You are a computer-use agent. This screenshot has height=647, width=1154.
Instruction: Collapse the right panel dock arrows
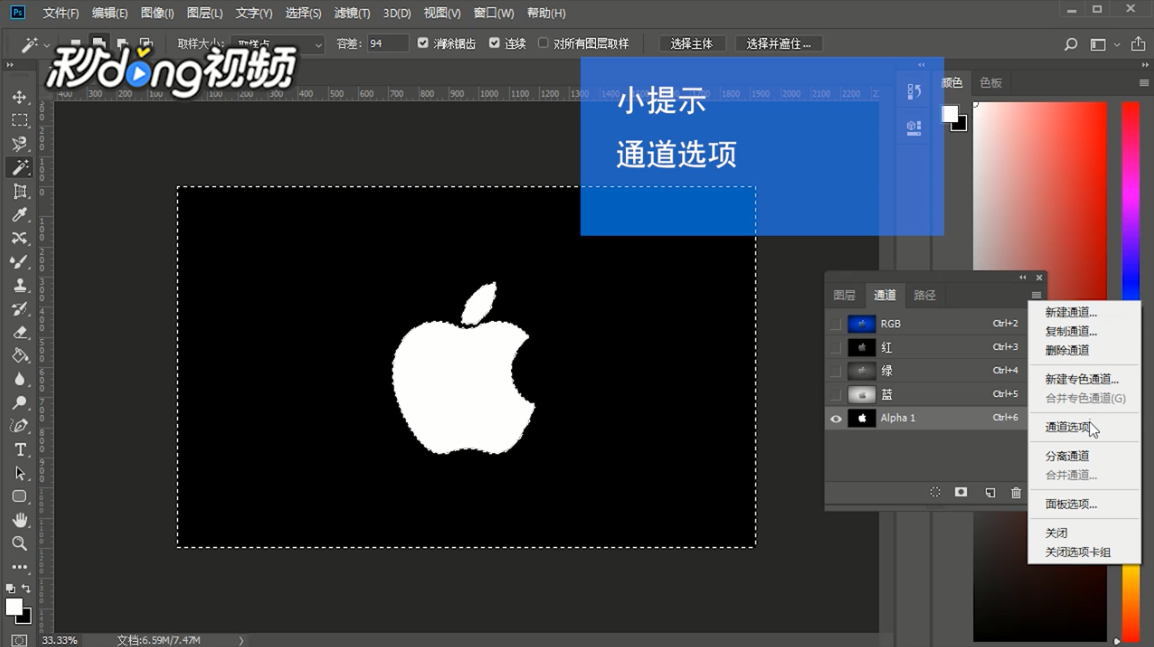(1144, 66)
